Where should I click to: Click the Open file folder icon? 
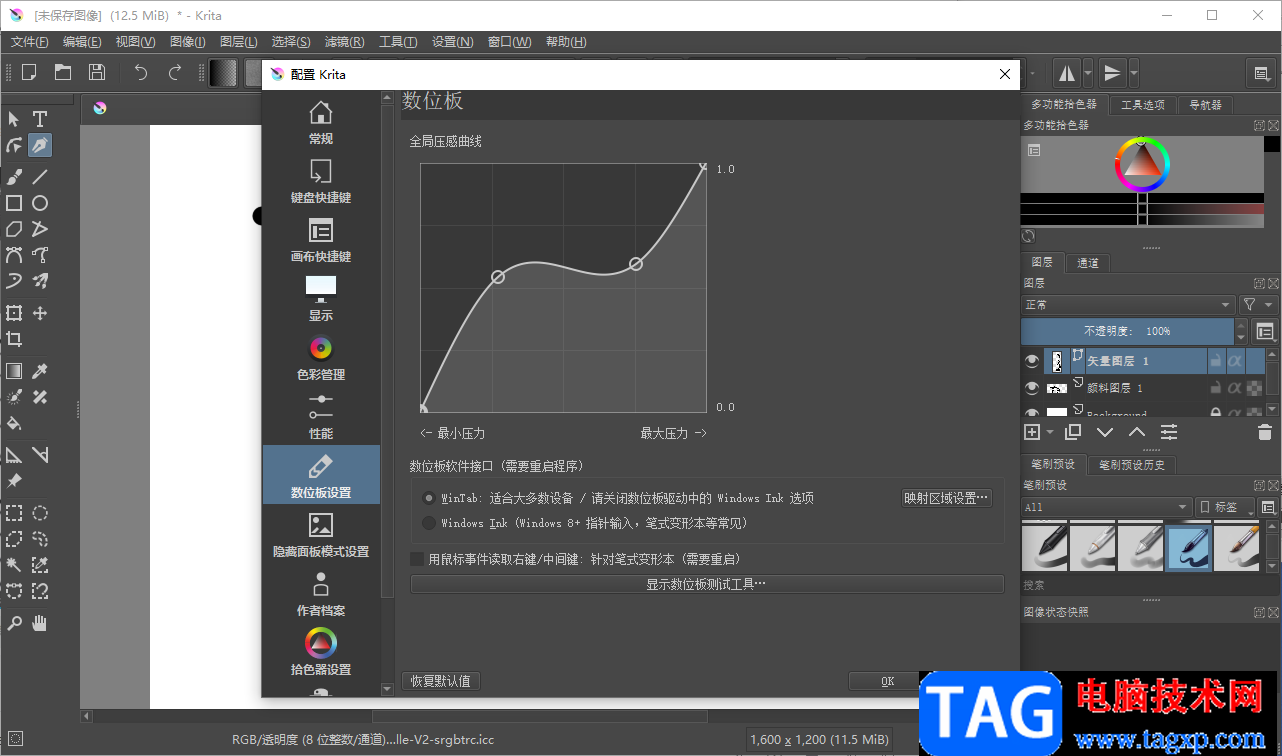coord(63,72)
